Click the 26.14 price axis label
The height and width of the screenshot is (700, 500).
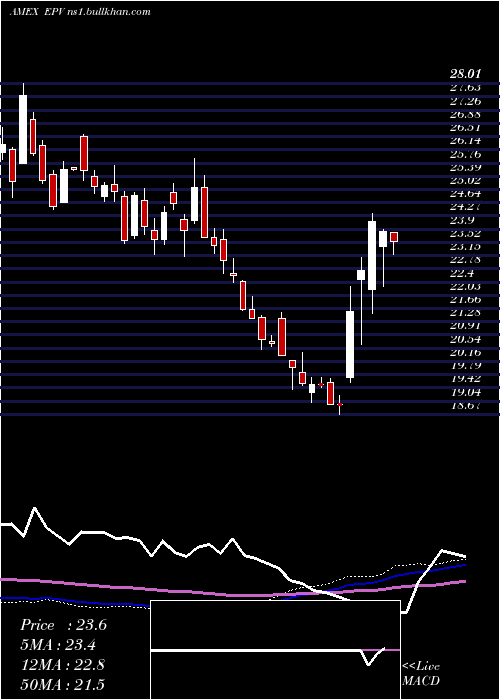point(465,141)
